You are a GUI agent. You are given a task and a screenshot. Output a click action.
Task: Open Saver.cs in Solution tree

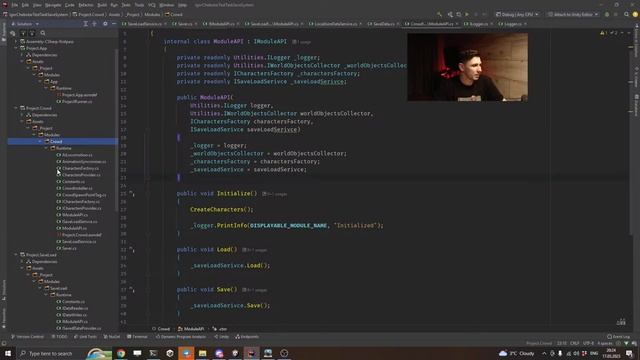coord(69,248)
